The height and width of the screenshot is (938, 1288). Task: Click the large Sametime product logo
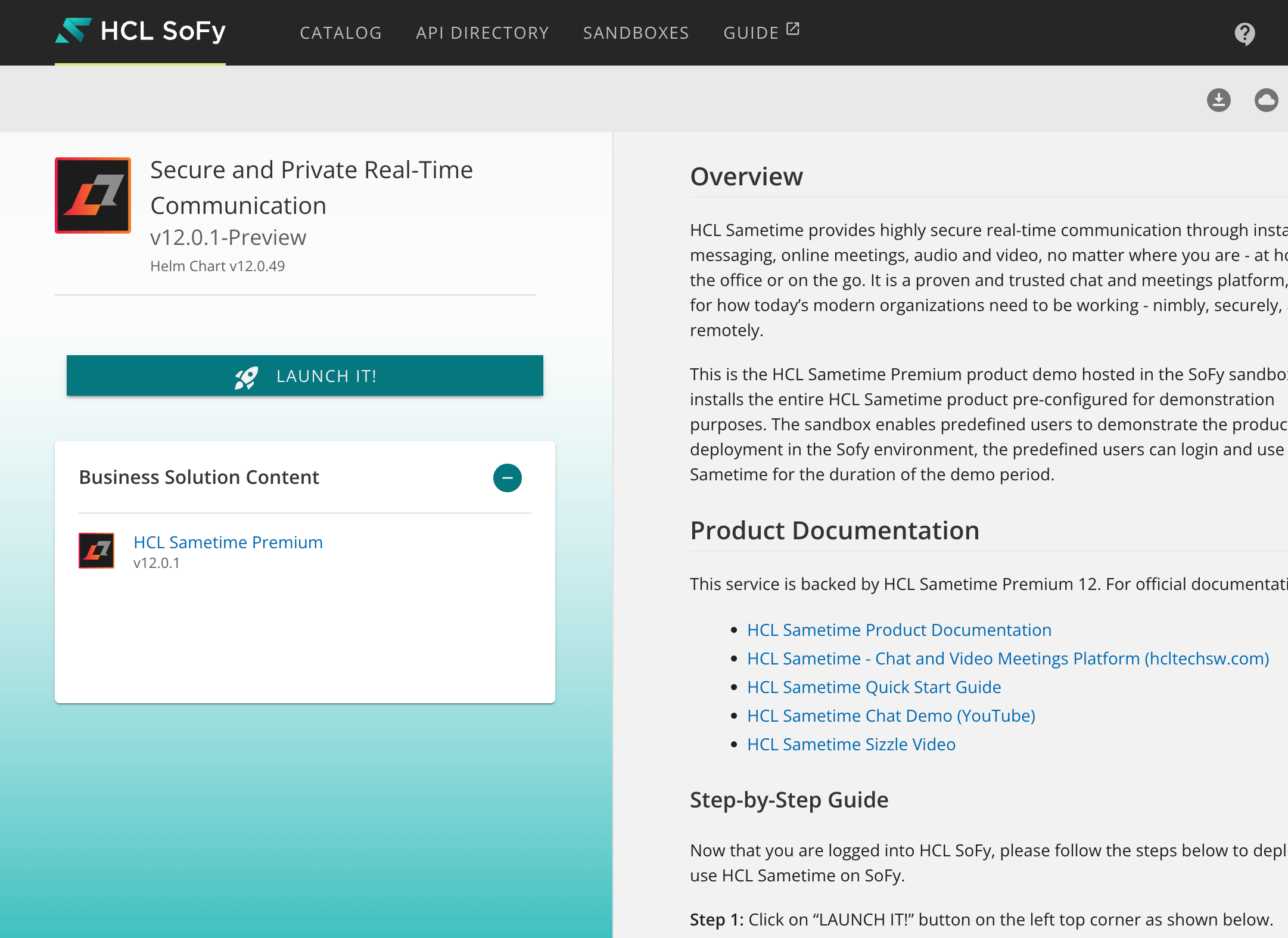(x=93, y=195)
